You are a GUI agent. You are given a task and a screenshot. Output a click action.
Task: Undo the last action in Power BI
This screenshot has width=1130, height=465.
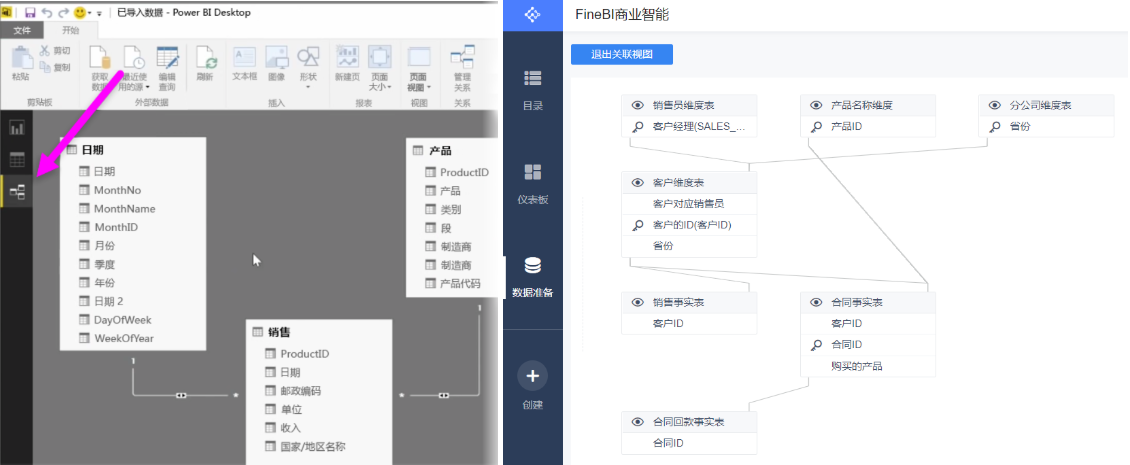pyautogui.click(x=47, y=12)
